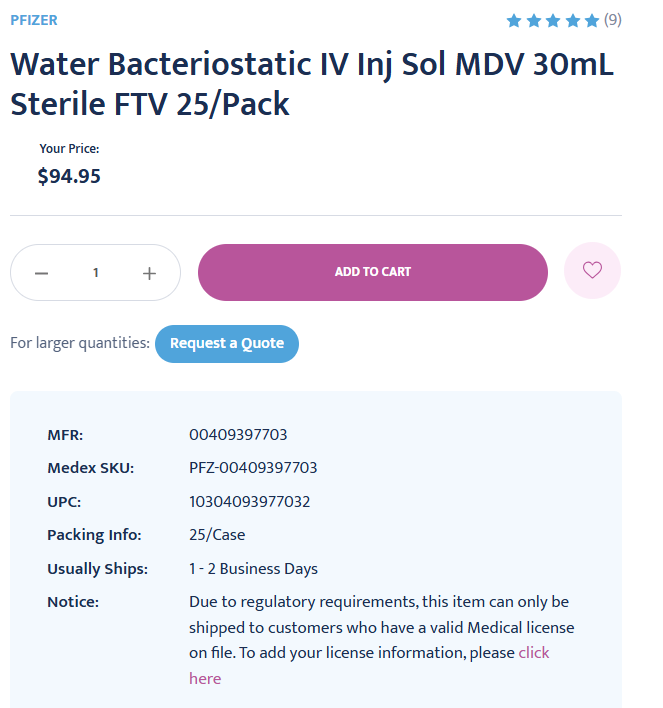Click the Medex SKU value PFZ-00409397703
This screenshot has width=663, height=708.
tap(253, 468)
